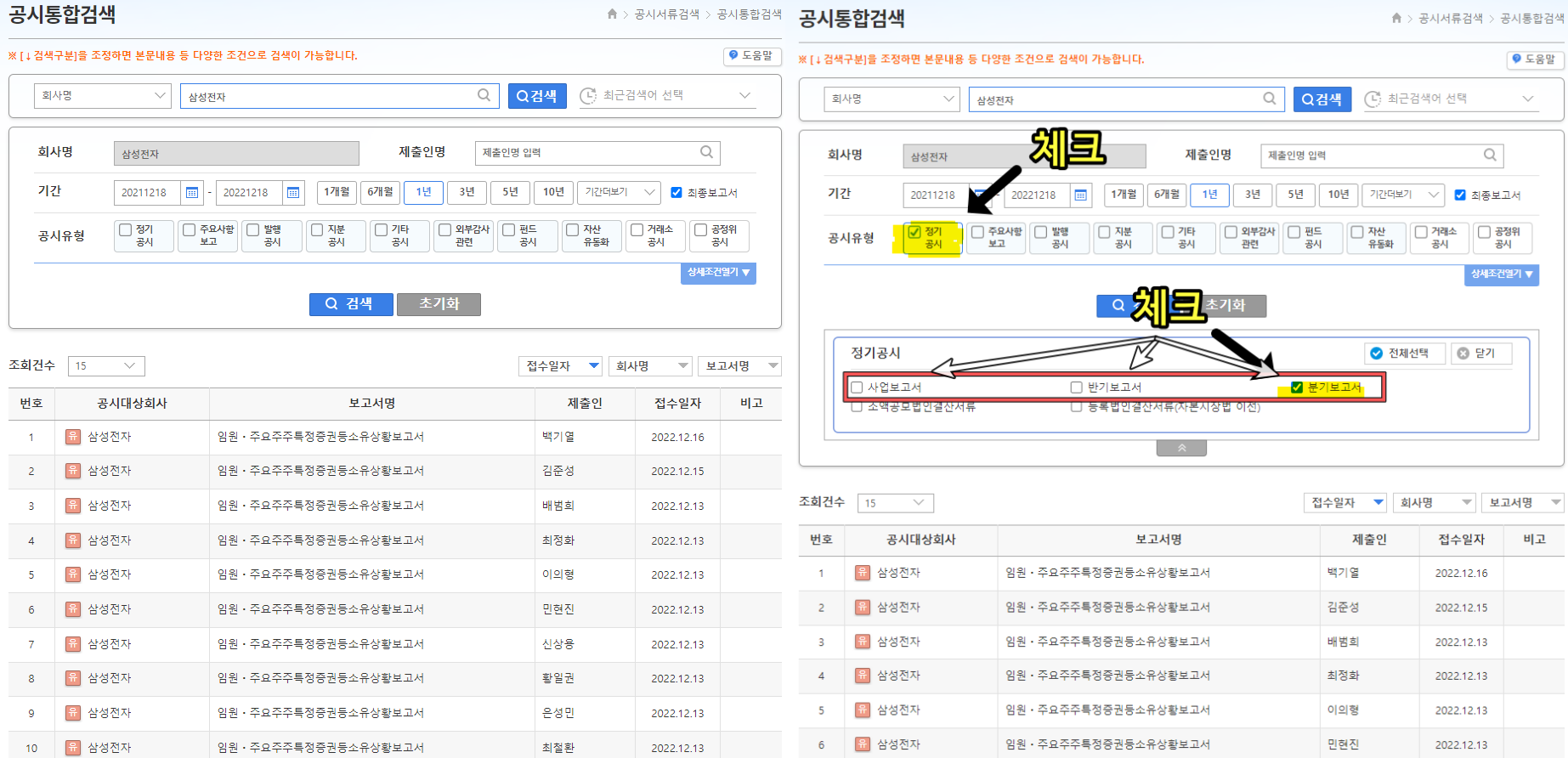
Task: Check 발행공시 checkbox in left panel
Action: click(x=253, y=229)
